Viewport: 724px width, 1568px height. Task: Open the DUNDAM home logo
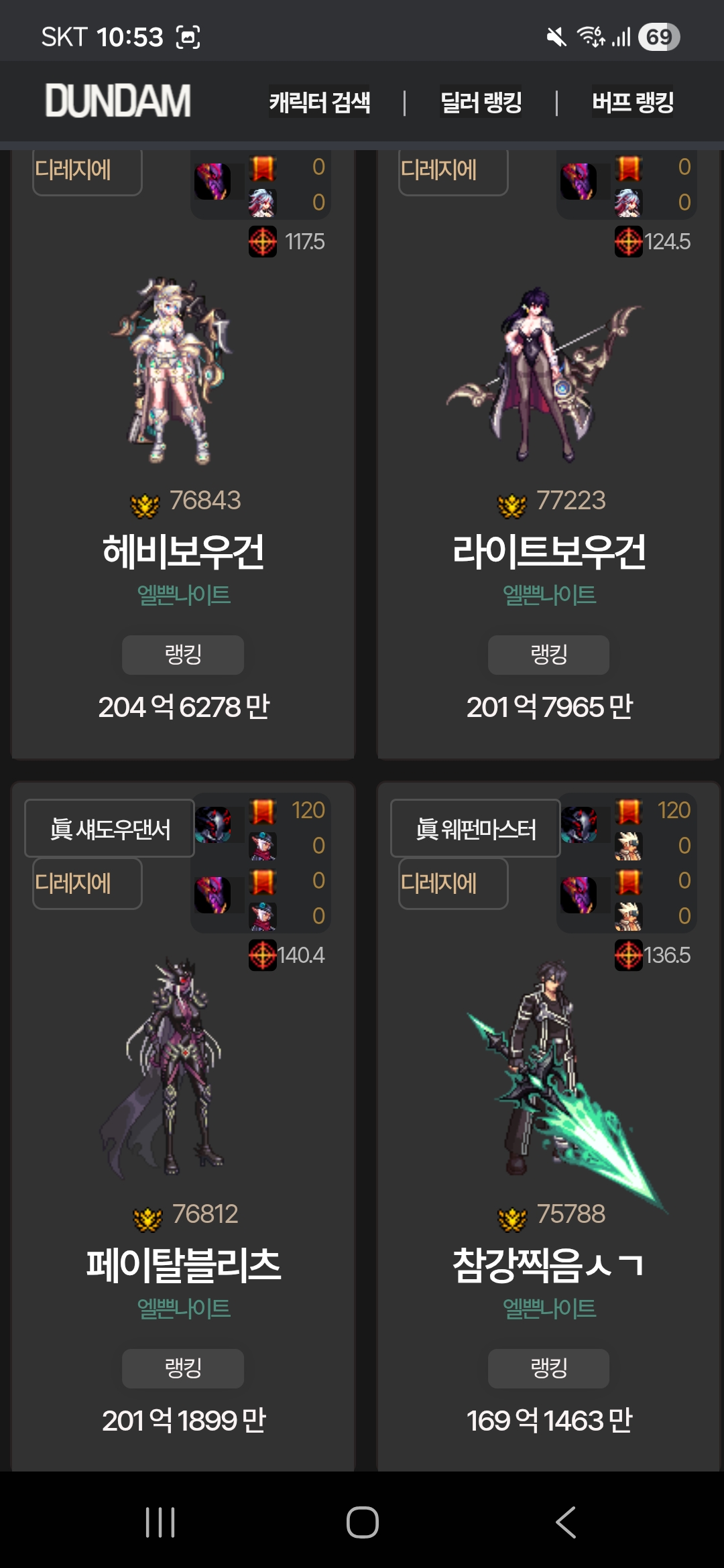118,101
